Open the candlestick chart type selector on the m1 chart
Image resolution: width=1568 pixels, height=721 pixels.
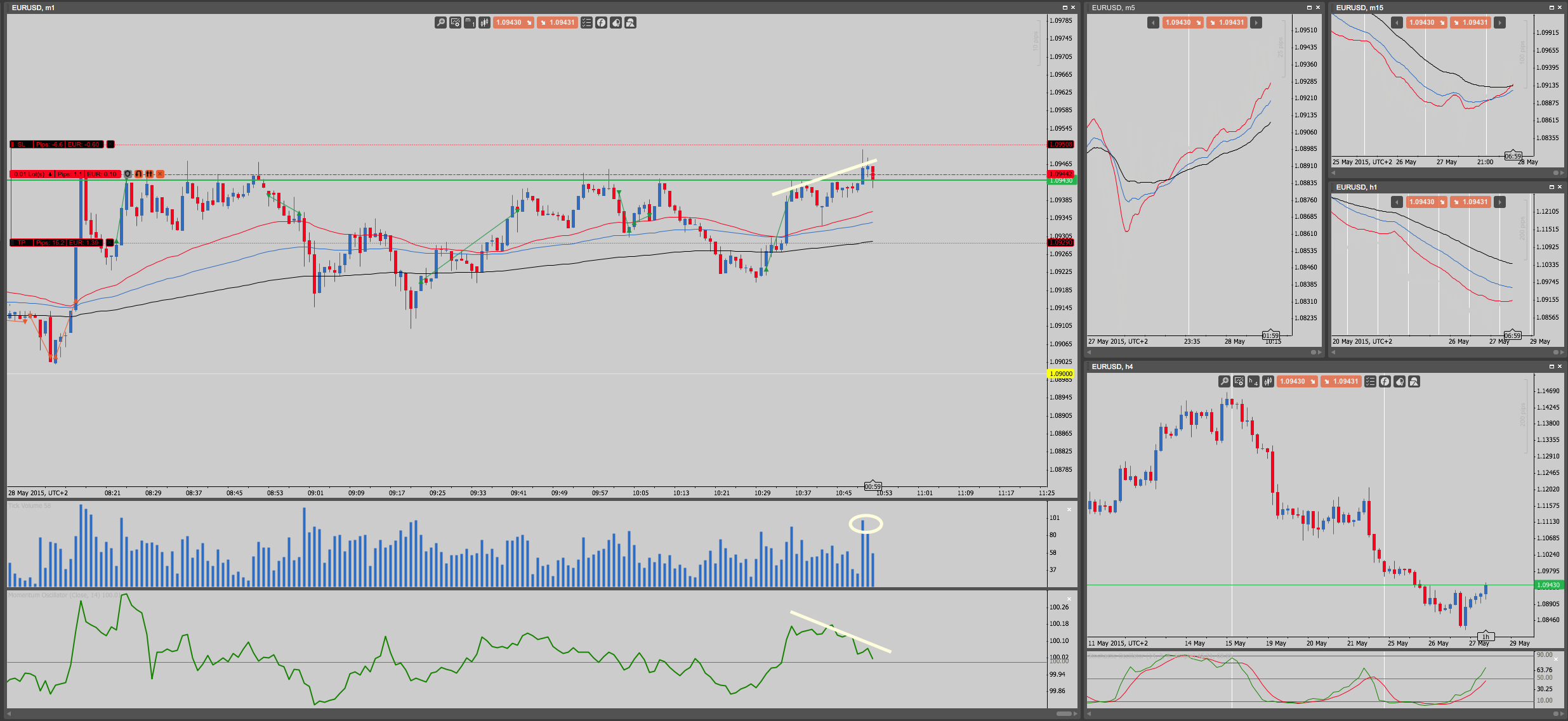484,23
